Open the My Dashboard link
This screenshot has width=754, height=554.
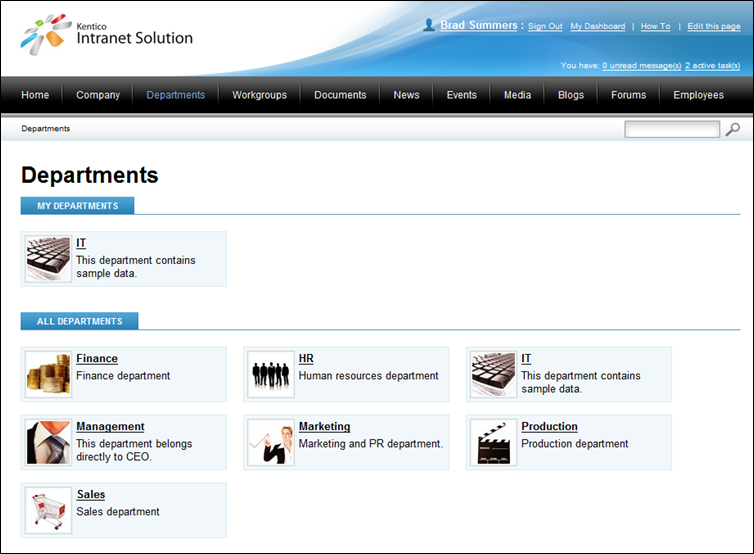coord(597,26)
